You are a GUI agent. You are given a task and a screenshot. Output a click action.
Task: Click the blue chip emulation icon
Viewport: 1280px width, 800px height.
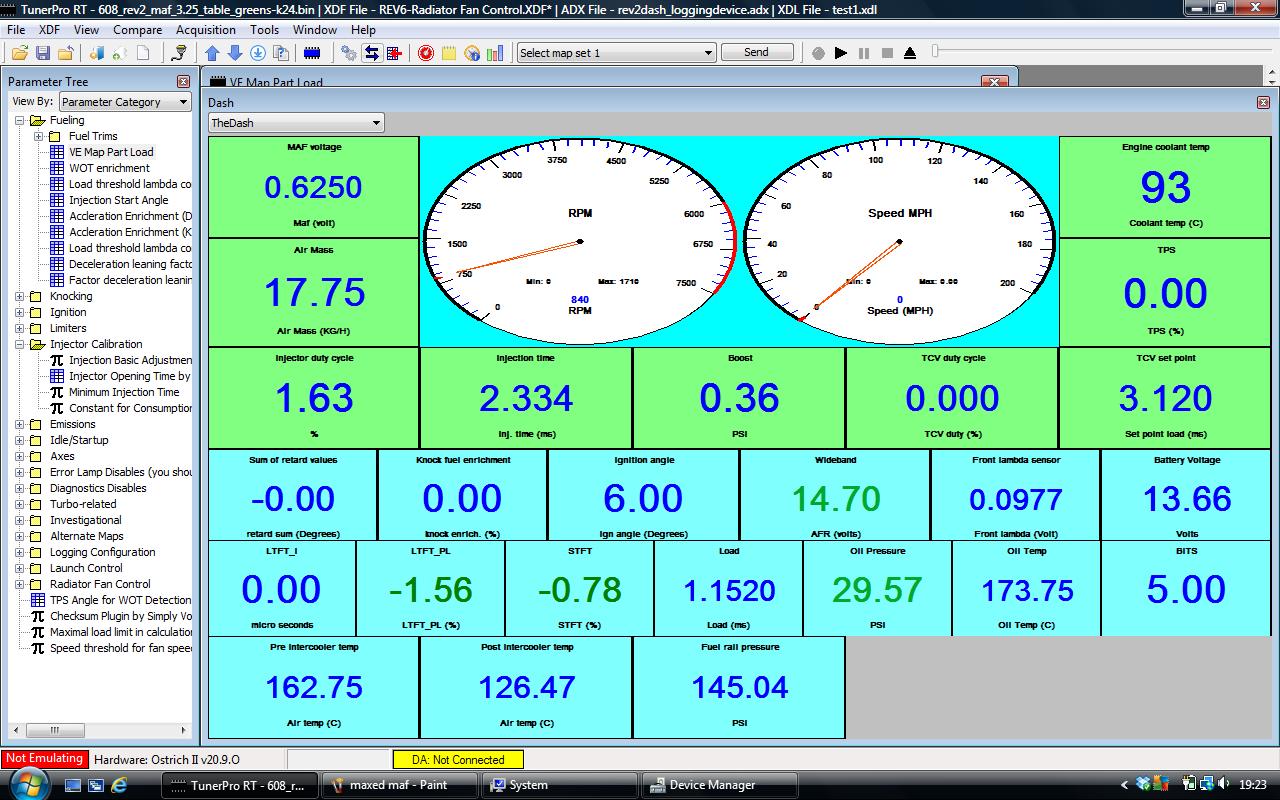tap(312, 53)
